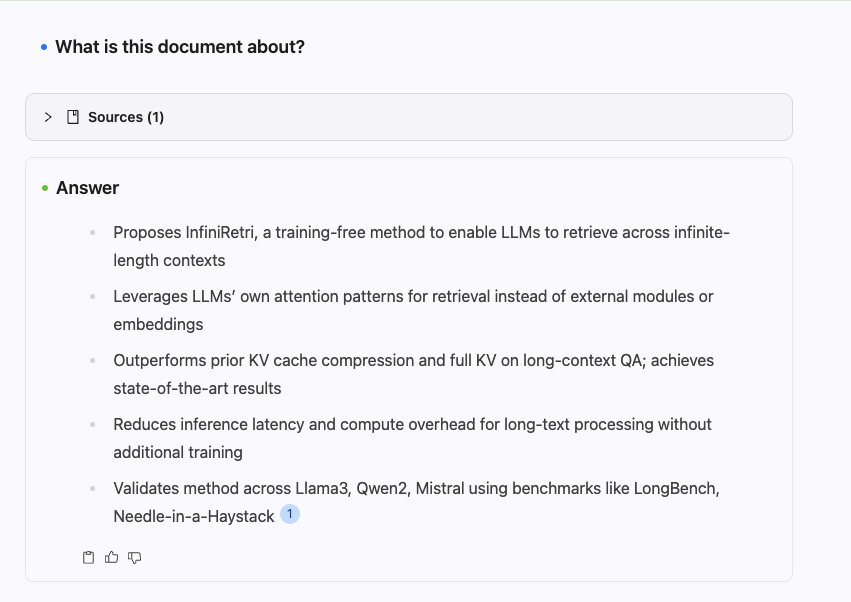Expand the Sources chevron arrow

pos(48,117)
